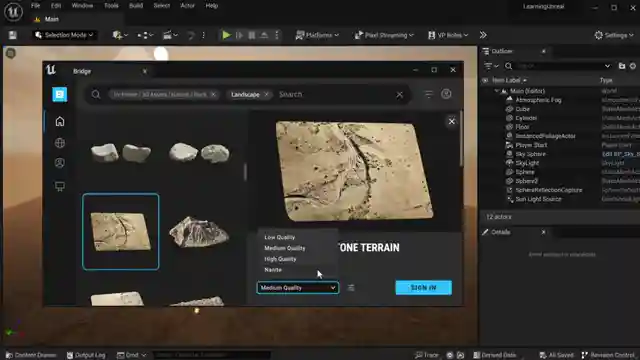Open the Pixel Streaming dropdown
Image resolution: width=640 pixels, height=360 pixels.
(384, 35)
